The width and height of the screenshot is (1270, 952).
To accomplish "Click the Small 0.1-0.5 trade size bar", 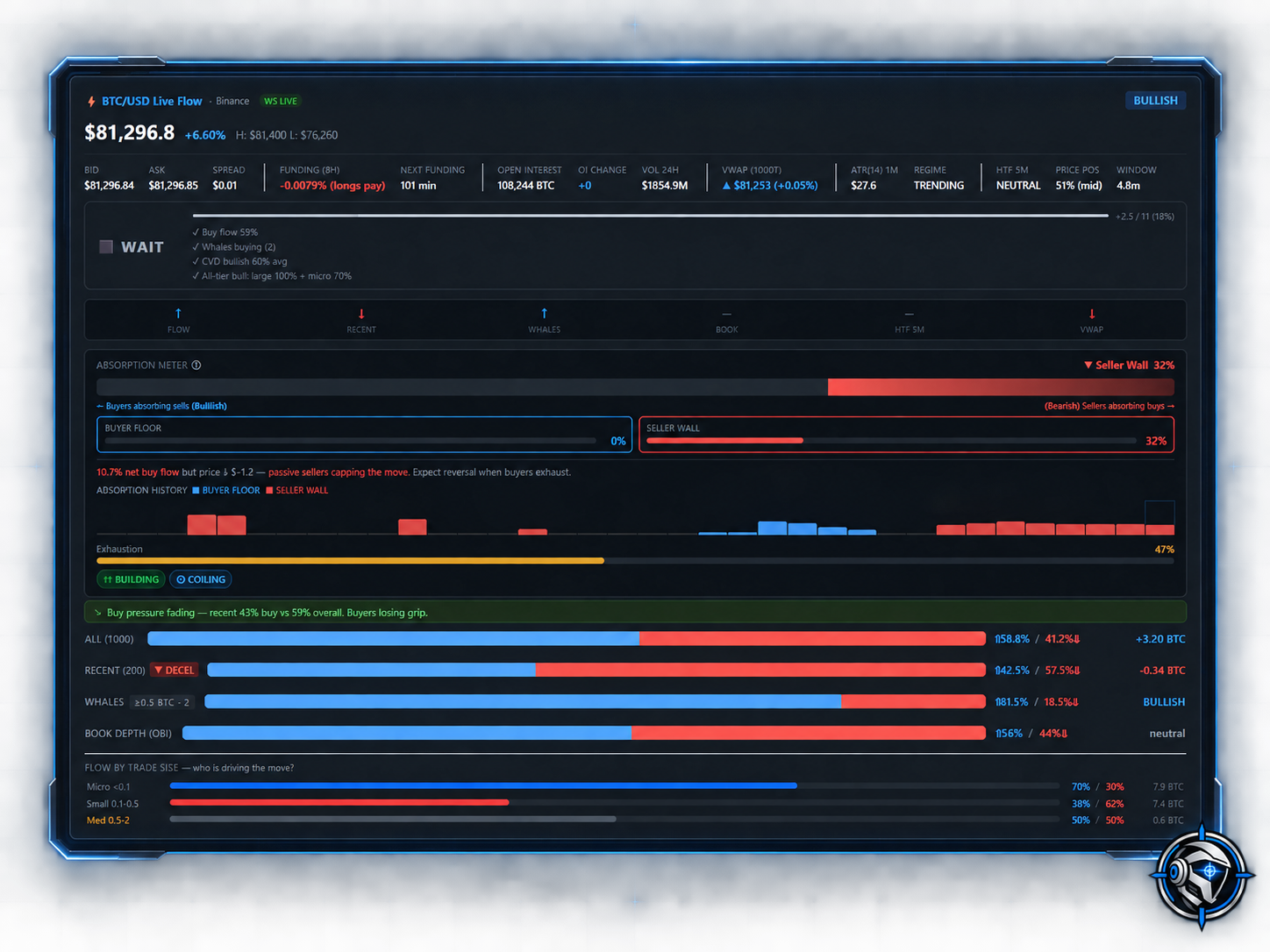I will 614,803.
